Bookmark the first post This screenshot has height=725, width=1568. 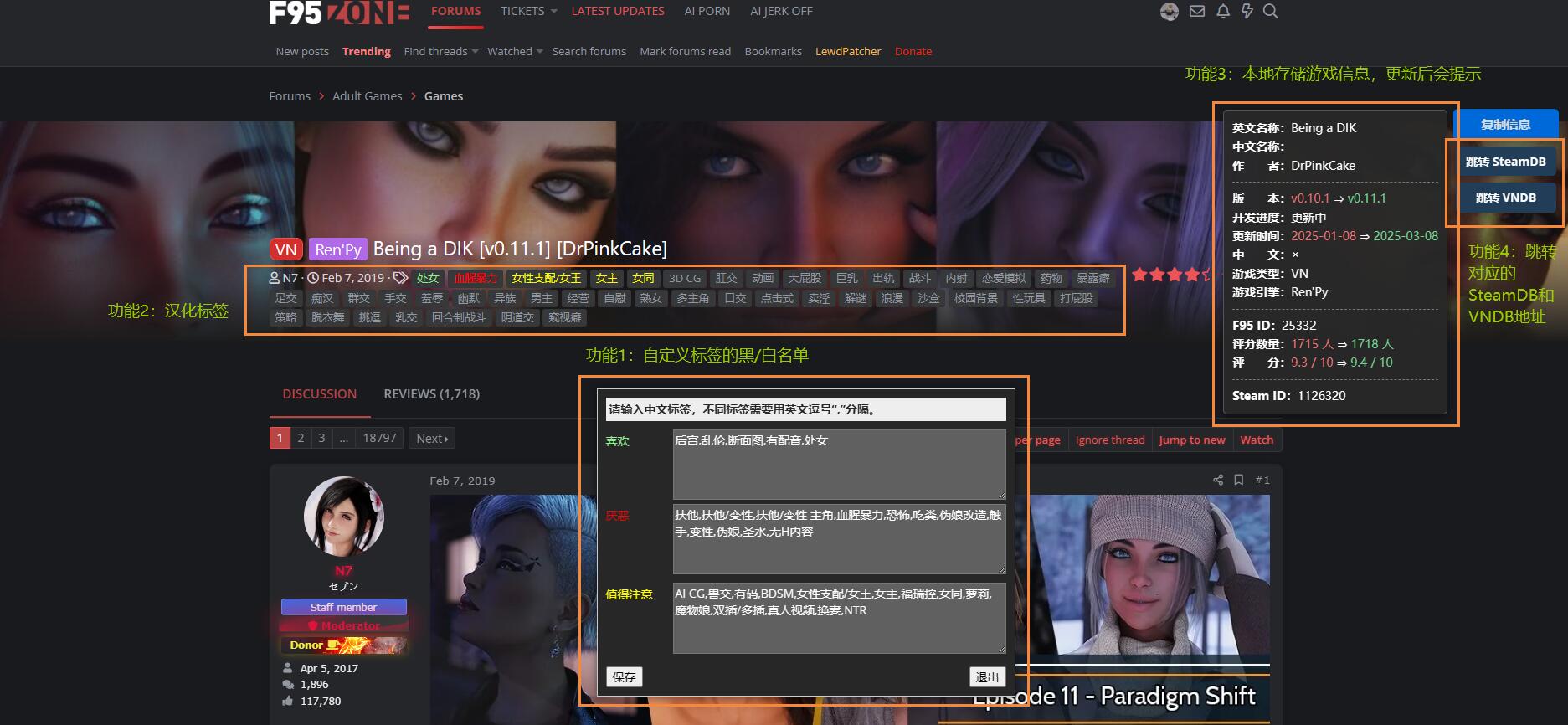tap(1239, 480)
